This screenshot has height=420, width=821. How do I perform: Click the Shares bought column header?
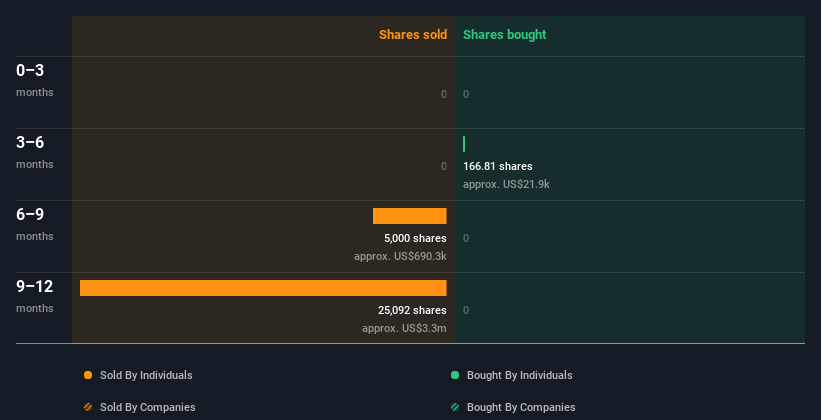tap(504, 35)
